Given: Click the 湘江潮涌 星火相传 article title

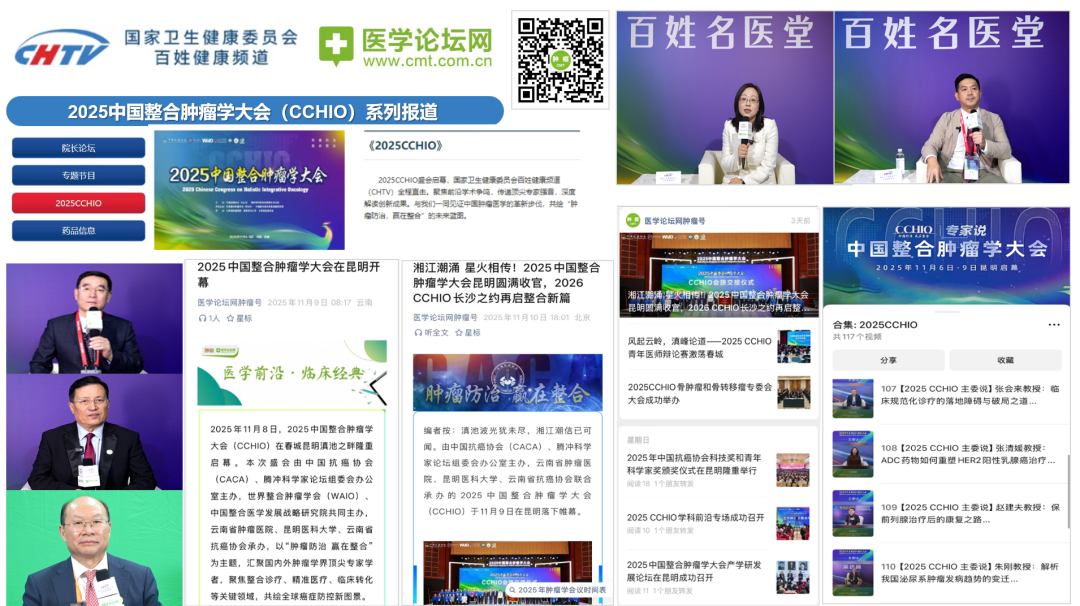Looking at the screenshot, I should click(x=507, y=282).
